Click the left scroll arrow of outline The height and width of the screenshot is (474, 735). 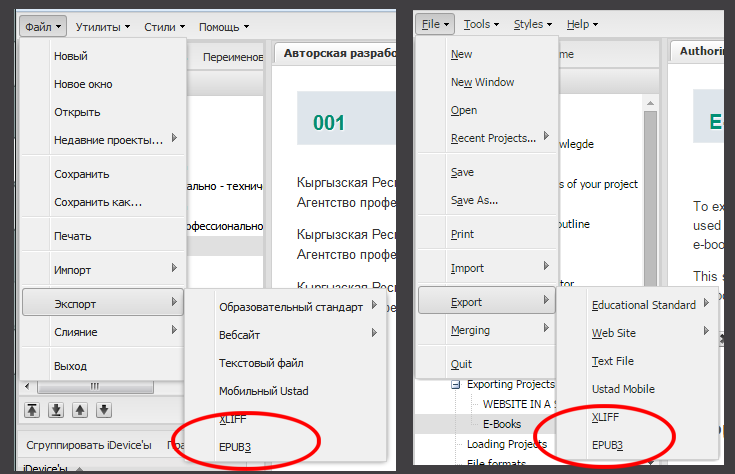(x=27, y=387)
